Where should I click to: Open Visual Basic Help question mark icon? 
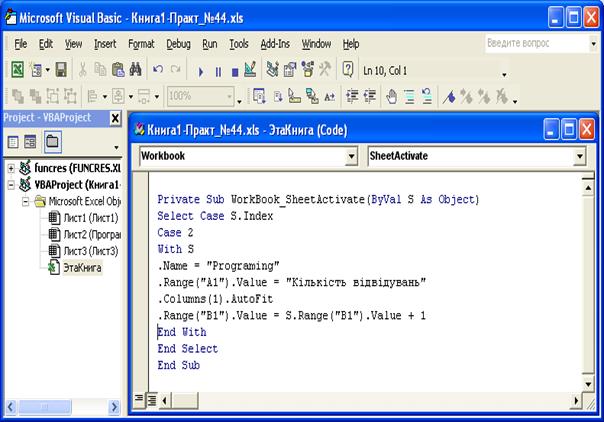pyautogui.click(x=347, y=70)
